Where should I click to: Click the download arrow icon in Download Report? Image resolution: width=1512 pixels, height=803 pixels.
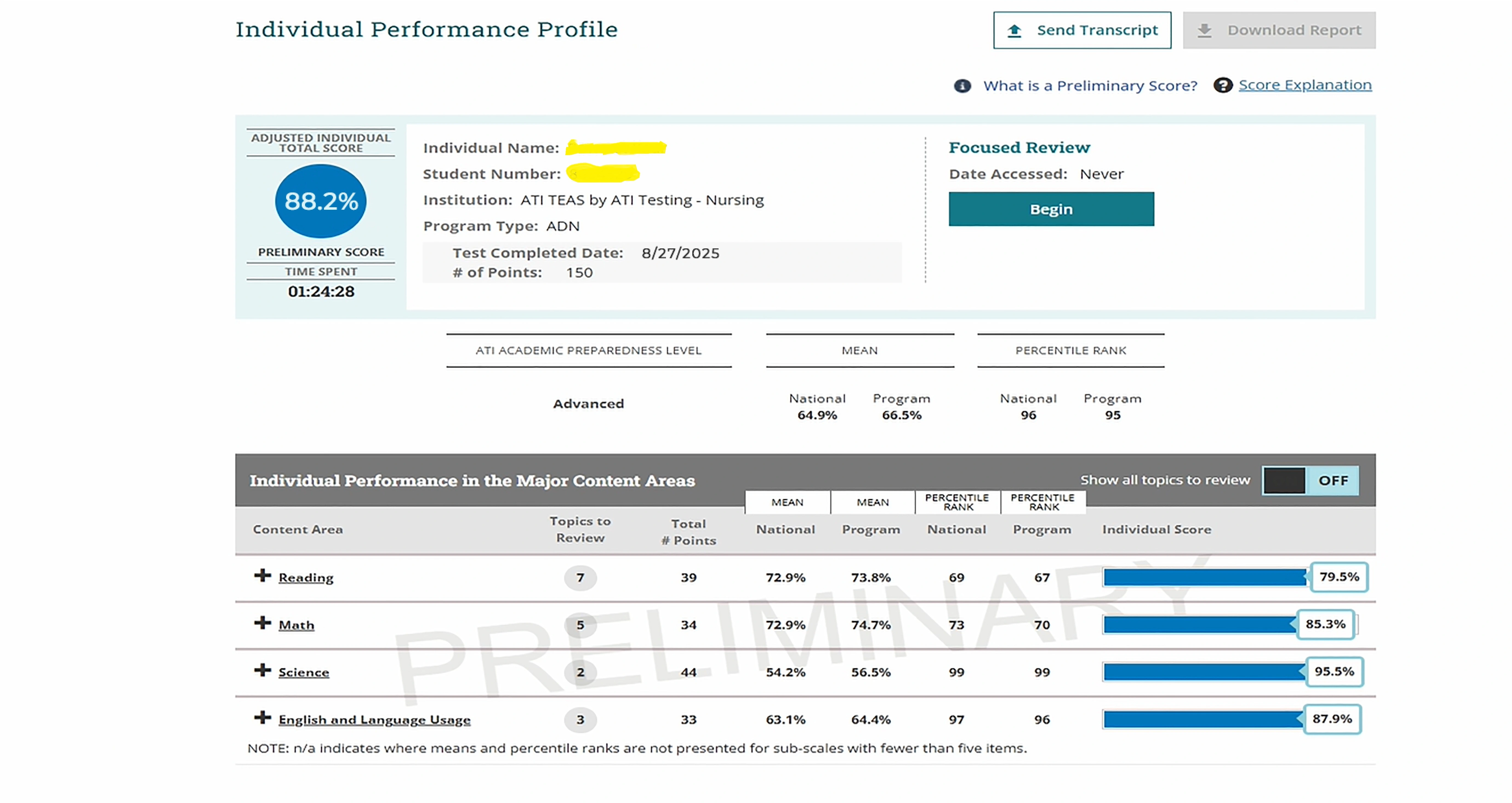(x=1205, y=30)
